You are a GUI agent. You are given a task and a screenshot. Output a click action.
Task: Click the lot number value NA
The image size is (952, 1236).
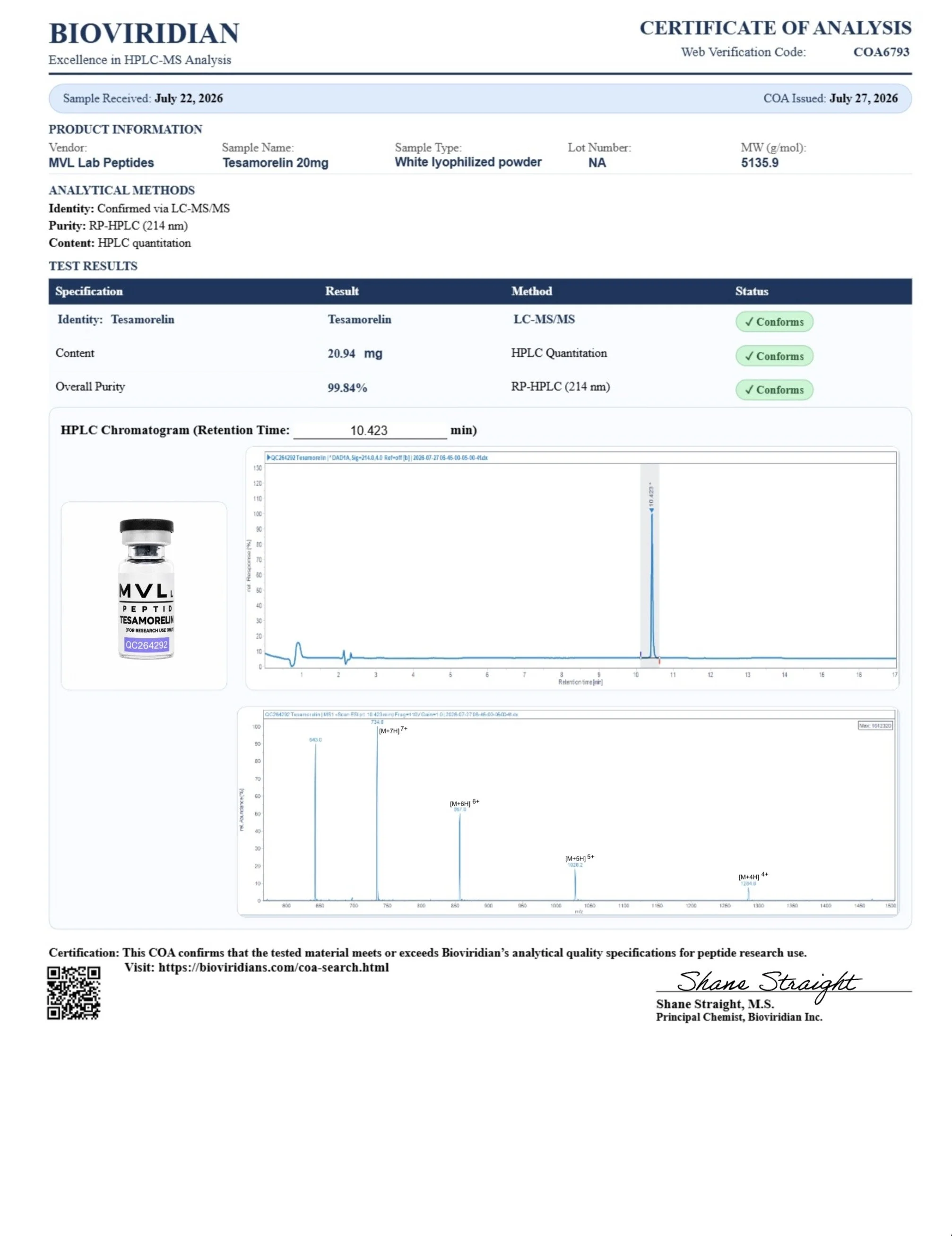tap(597, 163)
